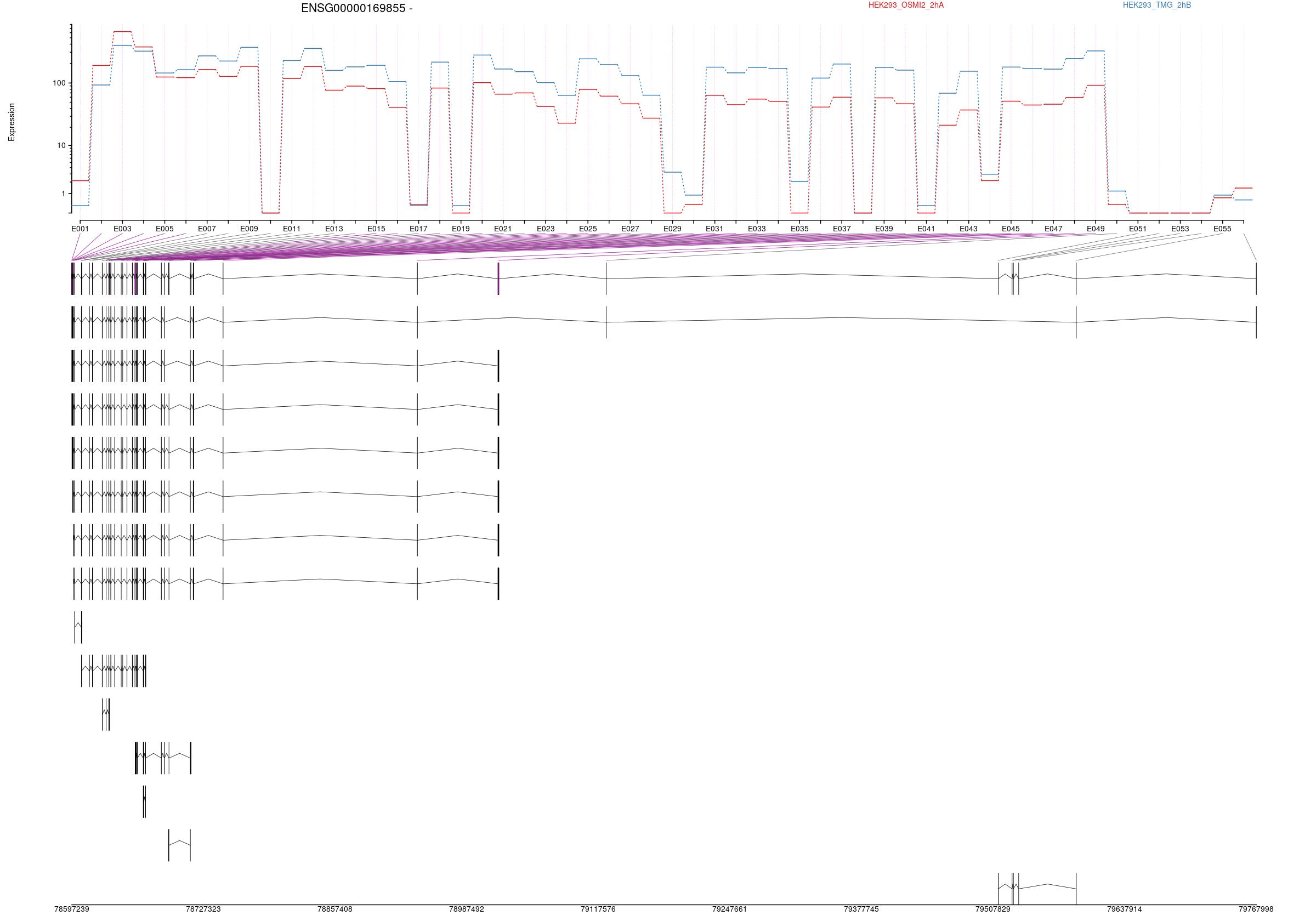Click the purple exon in the top transcript

tap(498, 278)
